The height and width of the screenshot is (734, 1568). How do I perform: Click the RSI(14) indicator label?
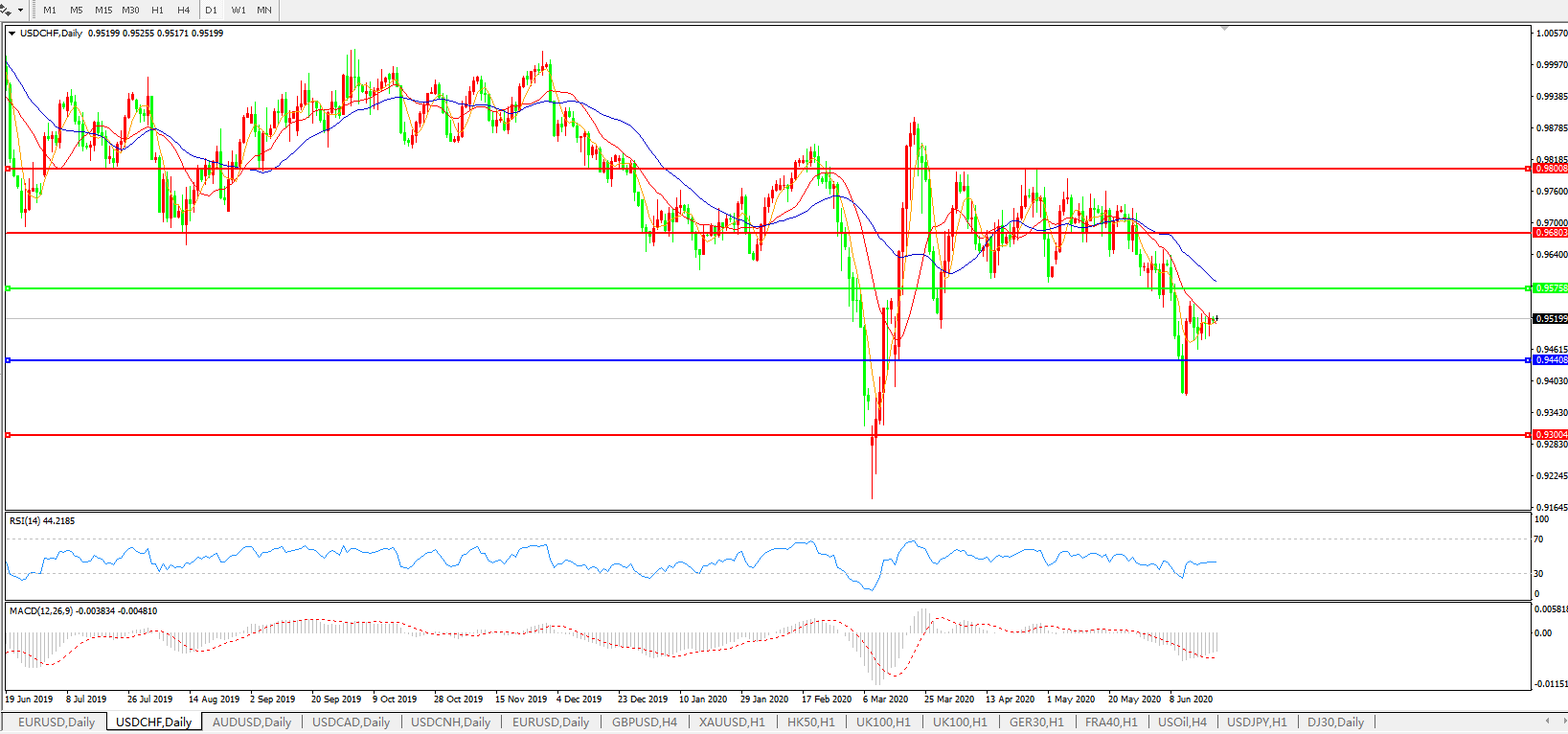click(x=41, y=521)
